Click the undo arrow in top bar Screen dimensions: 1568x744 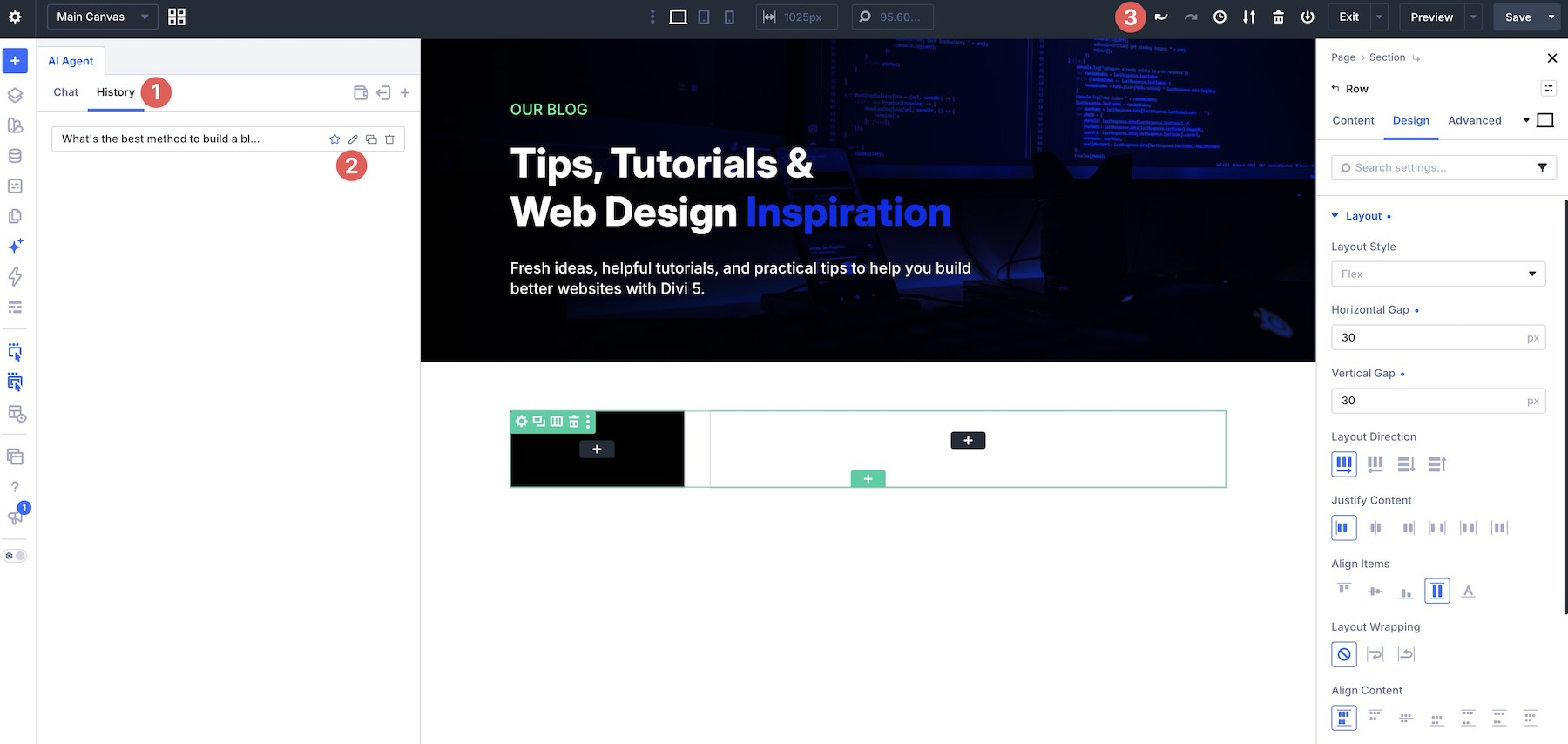pyautogui.click(x=1161, y=17)
